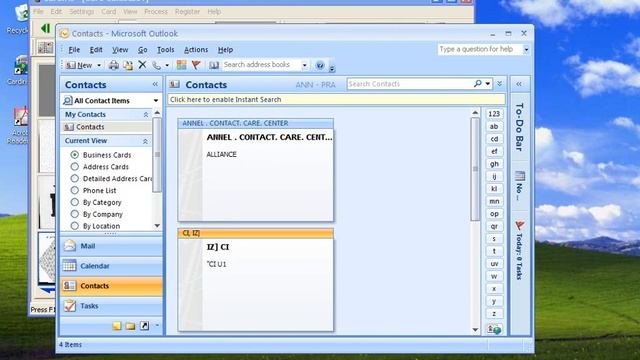640x360 pixels.
Task: Jump to contacts starting with 123
Action: (494, 114)
